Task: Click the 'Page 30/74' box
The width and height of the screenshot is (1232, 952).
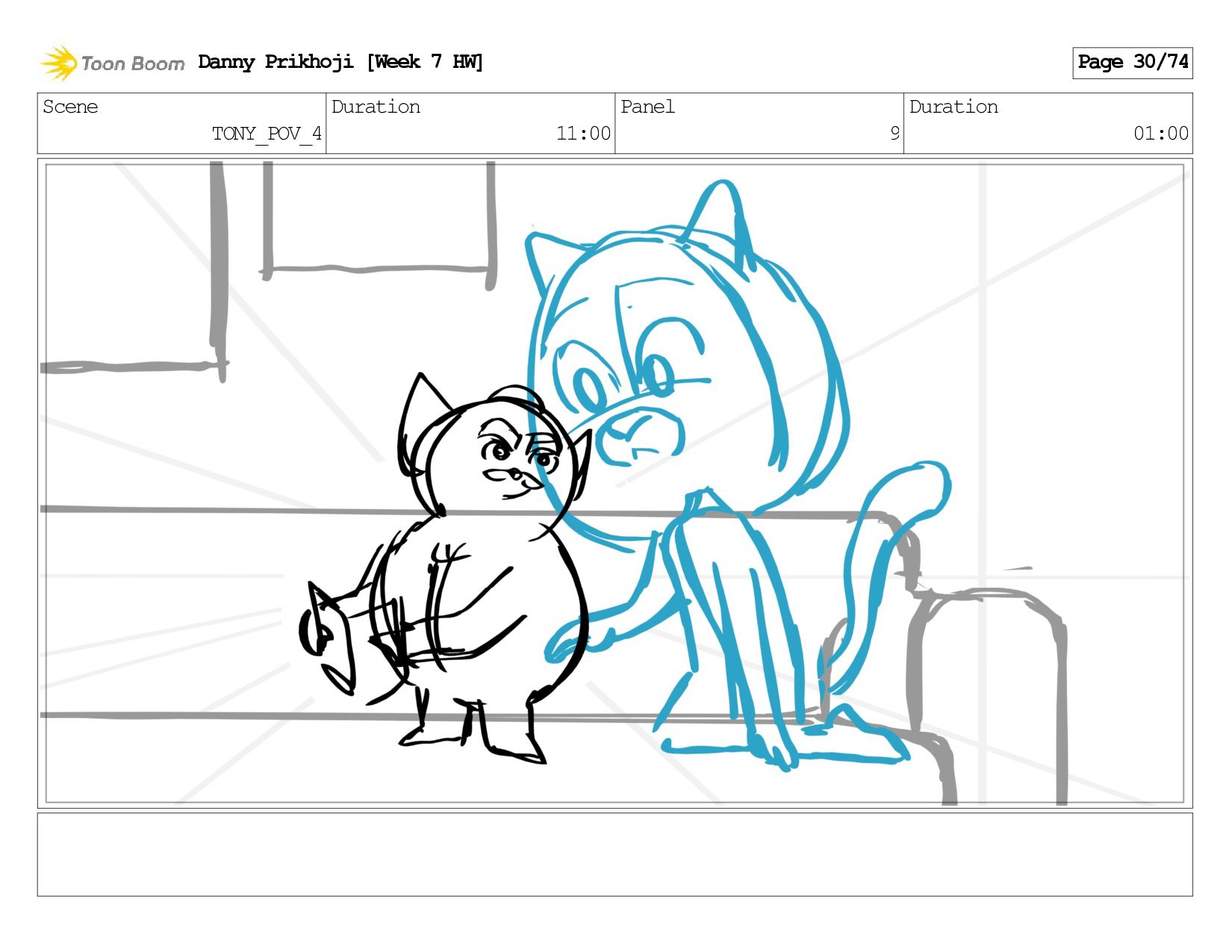Action: [1132, 63]
